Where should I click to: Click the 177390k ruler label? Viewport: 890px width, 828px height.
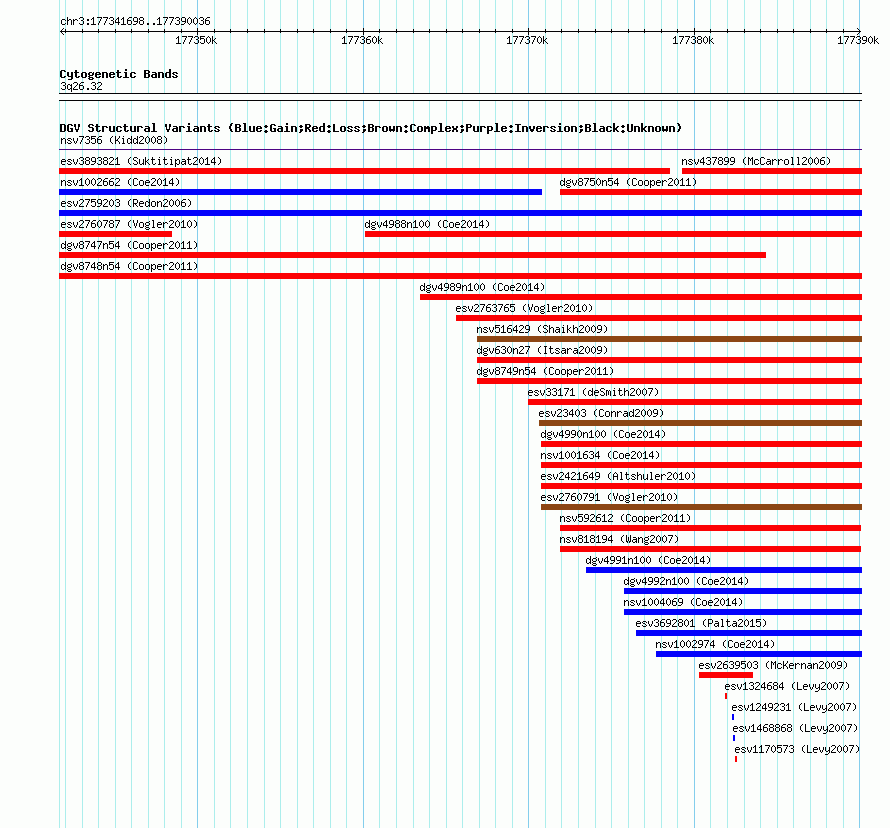click(x=858, y=40)
